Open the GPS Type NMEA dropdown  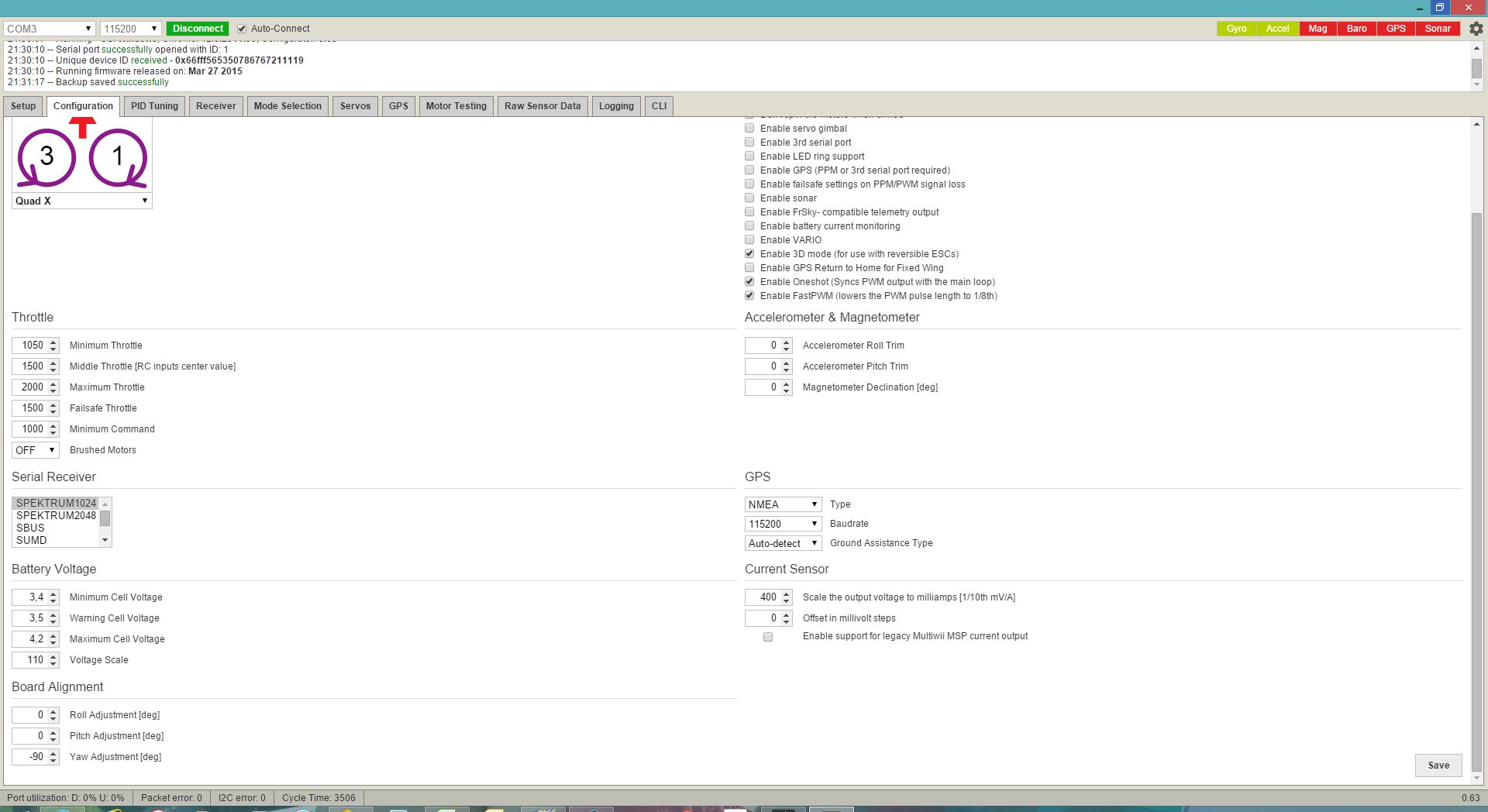pyautogui.click(x=783, y=504)
